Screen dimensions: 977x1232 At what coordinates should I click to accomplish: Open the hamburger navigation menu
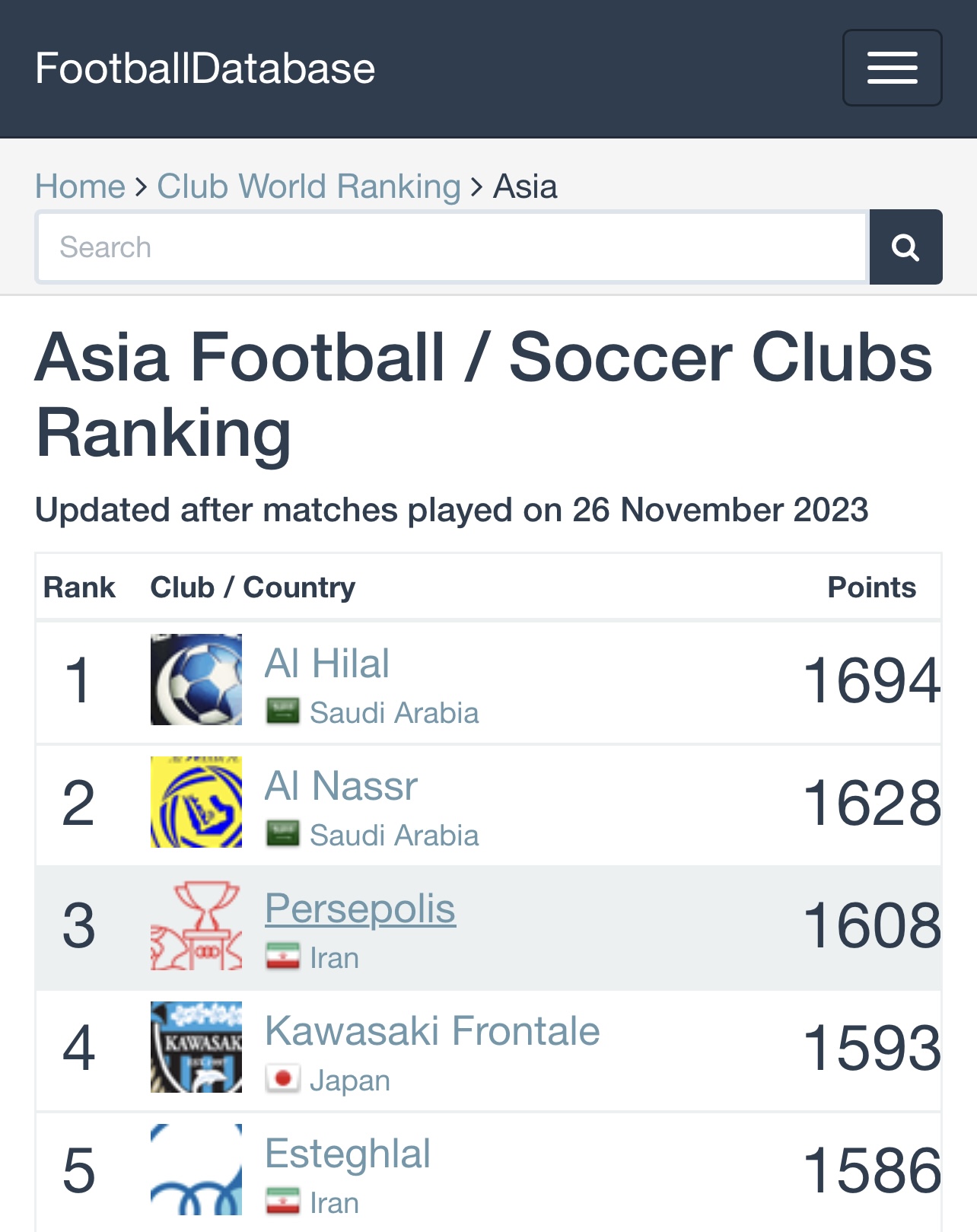(x=892, y=68)
